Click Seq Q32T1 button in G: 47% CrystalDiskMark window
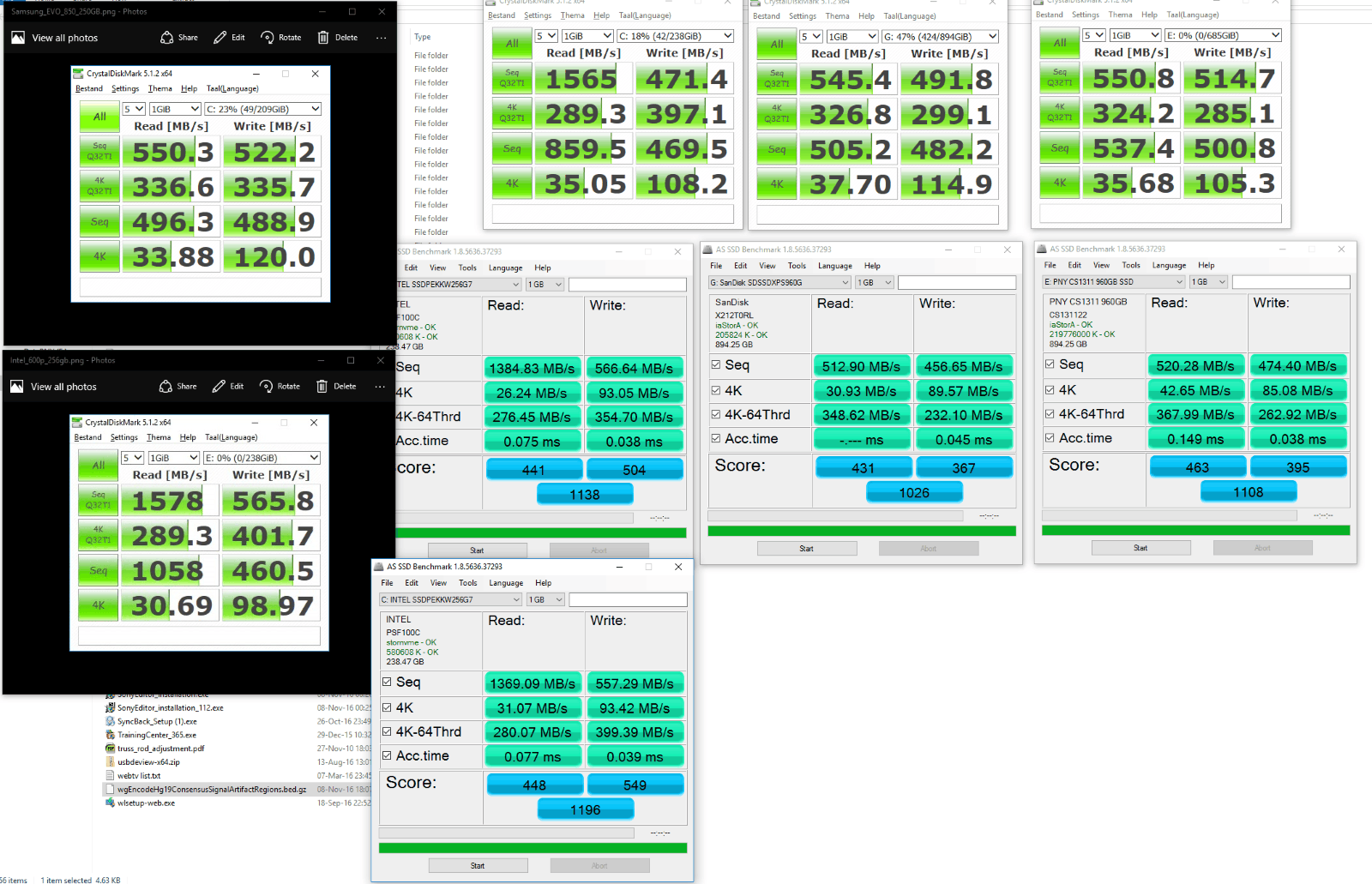This screenshot has height=884, width=1372. tap(777, 79)
